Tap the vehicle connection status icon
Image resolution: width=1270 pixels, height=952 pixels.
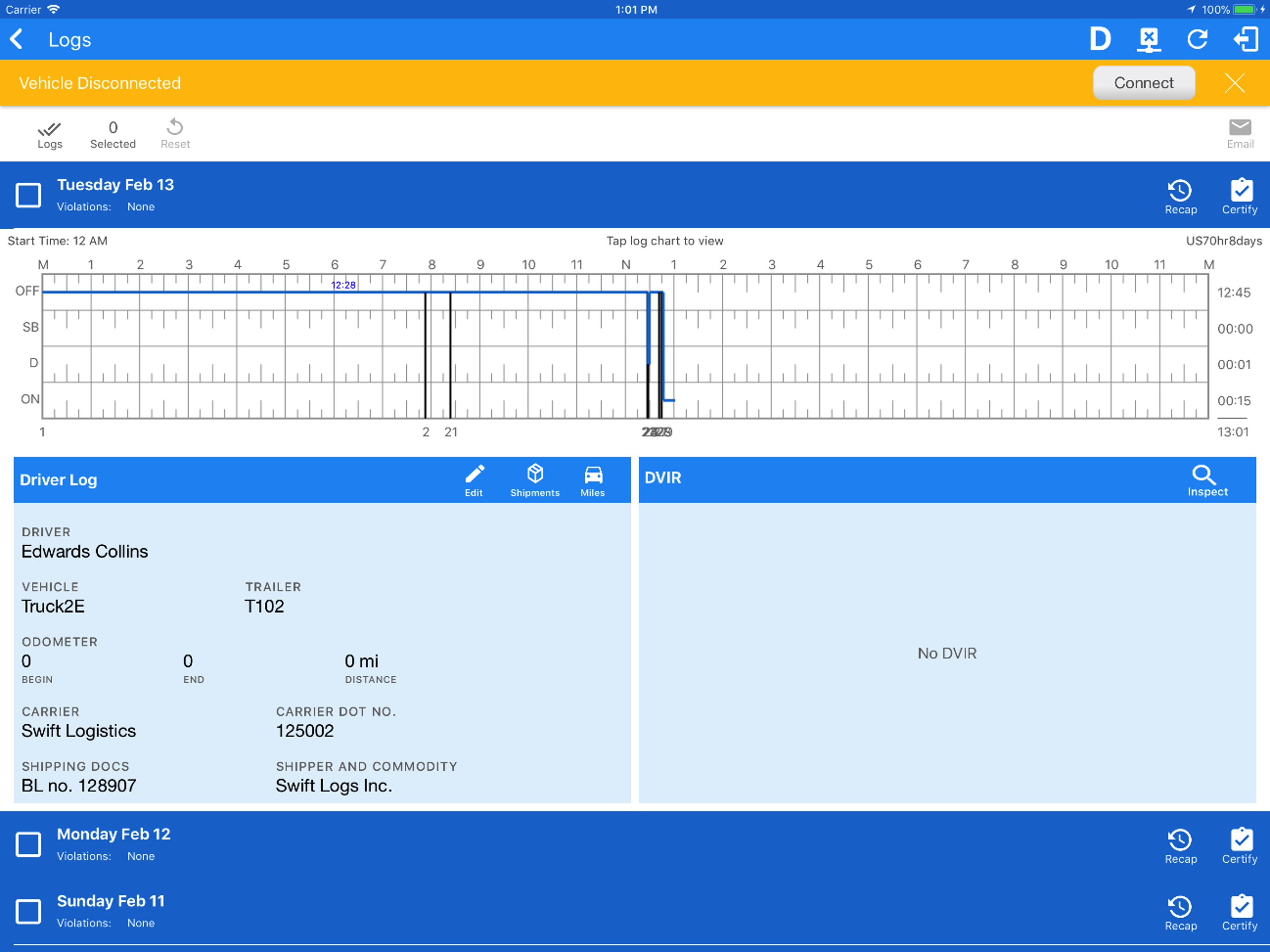(x=1148, y=40)
